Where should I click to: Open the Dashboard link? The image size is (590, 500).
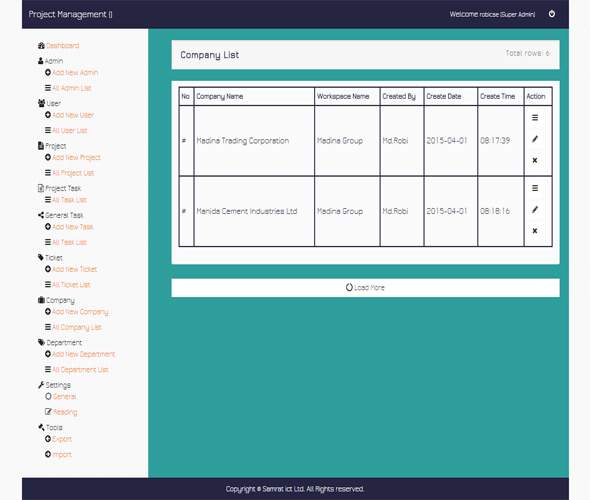[62, 46]
